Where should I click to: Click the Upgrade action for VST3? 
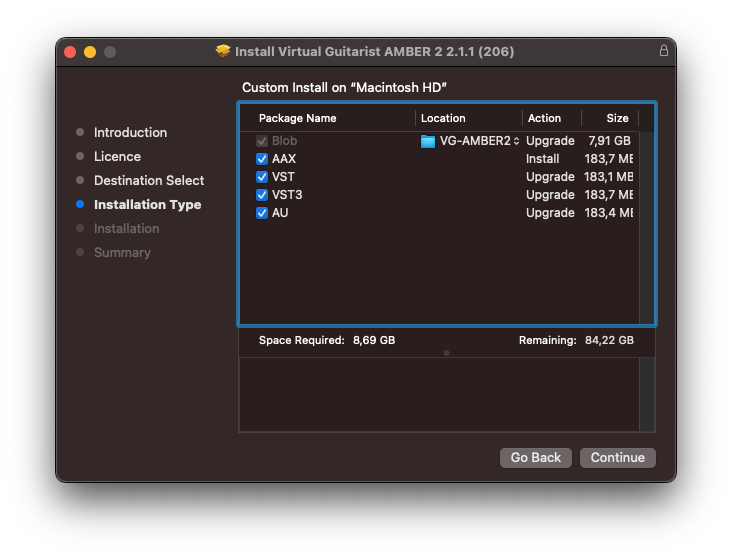coord(550,195)
